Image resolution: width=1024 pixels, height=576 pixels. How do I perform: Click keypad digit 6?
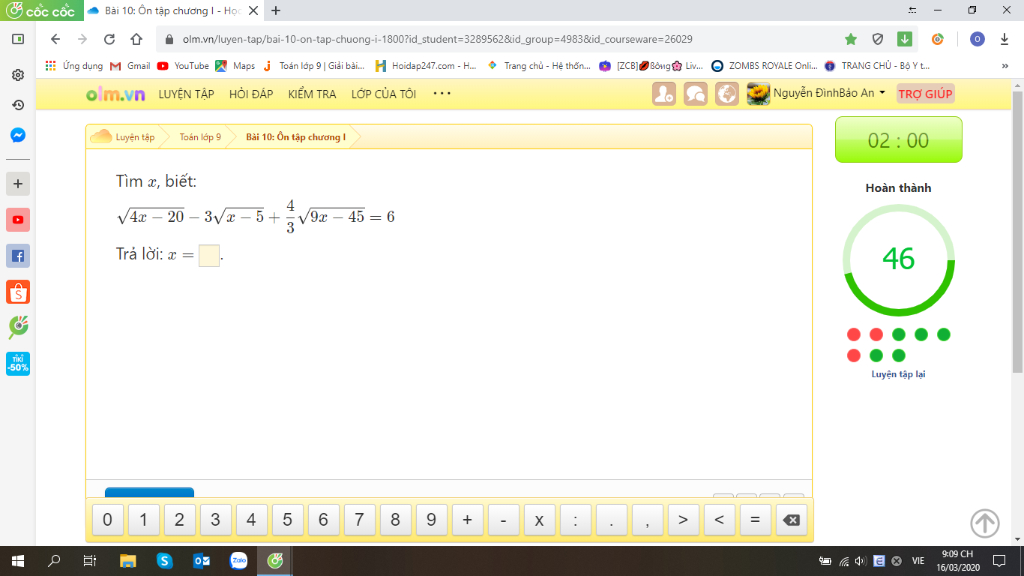pyautogui.click(x=323, y=520)
